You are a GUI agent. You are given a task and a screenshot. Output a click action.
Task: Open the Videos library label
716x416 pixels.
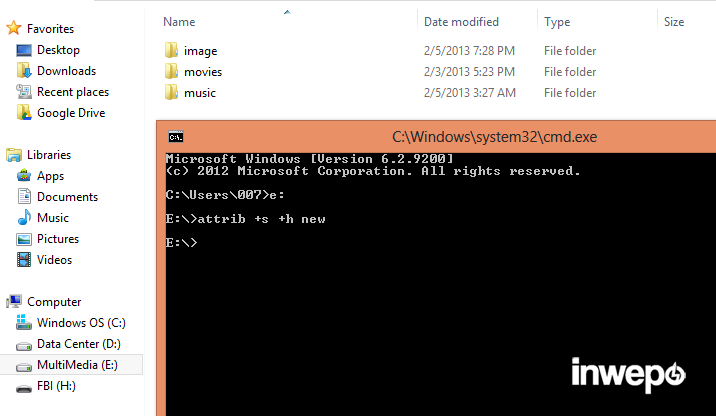54,260
